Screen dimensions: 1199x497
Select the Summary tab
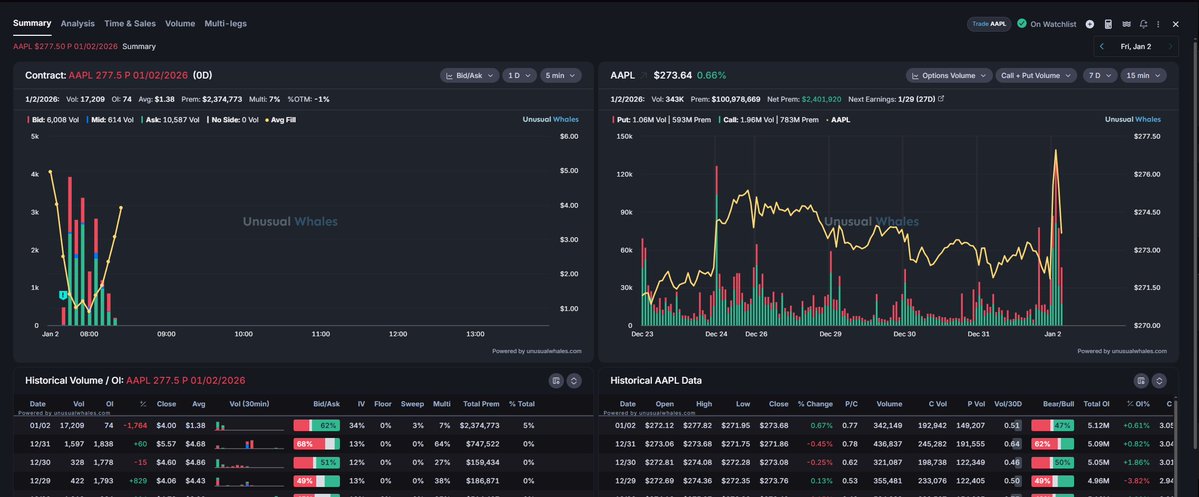[32, 24]
